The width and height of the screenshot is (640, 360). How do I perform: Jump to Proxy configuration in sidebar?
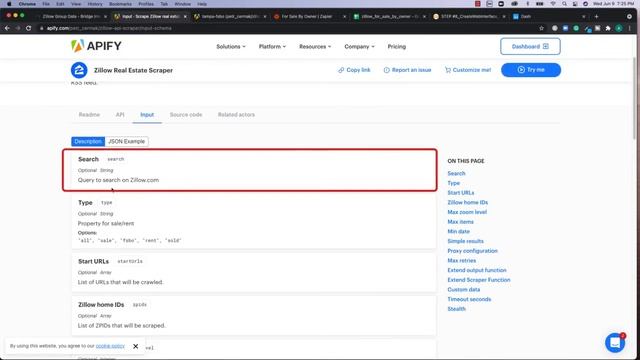tap(472, 251)
